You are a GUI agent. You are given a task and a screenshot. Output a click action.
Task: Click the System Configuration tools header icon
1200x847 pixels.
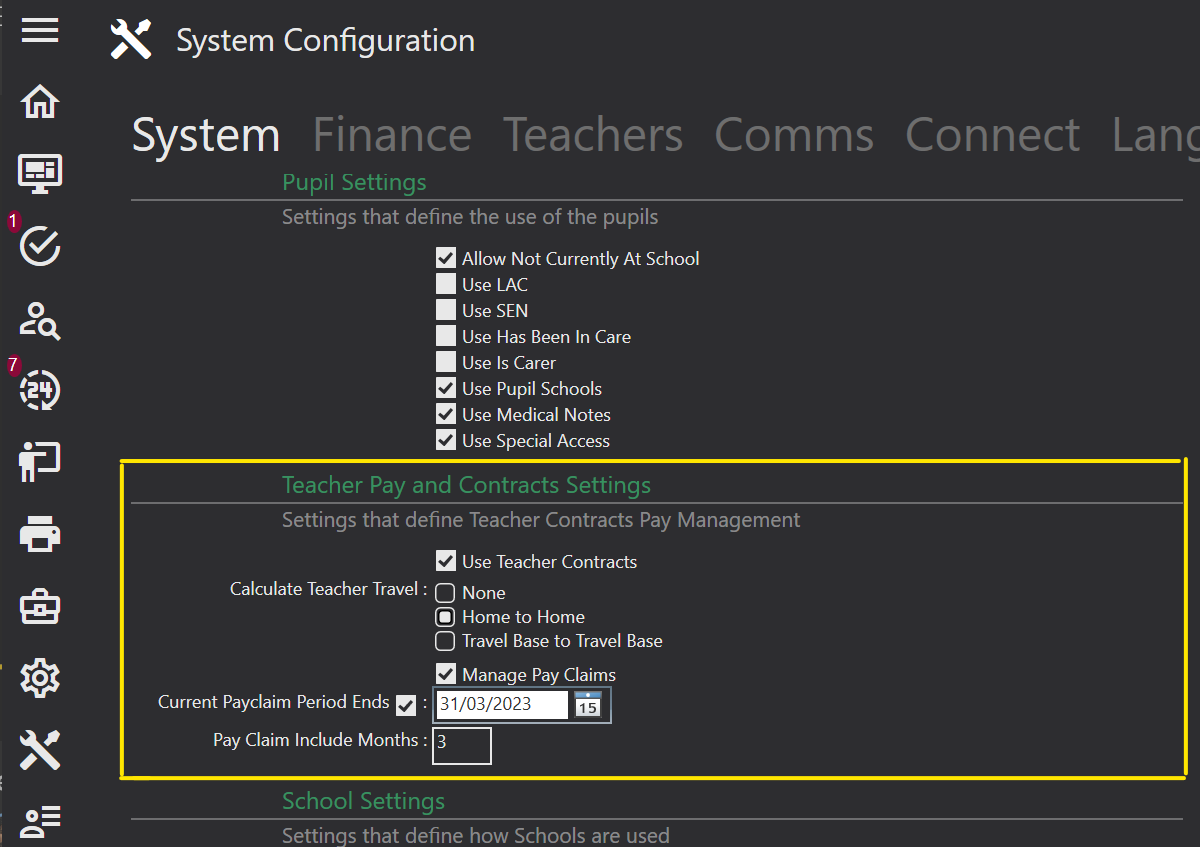(x=130, y=40)
